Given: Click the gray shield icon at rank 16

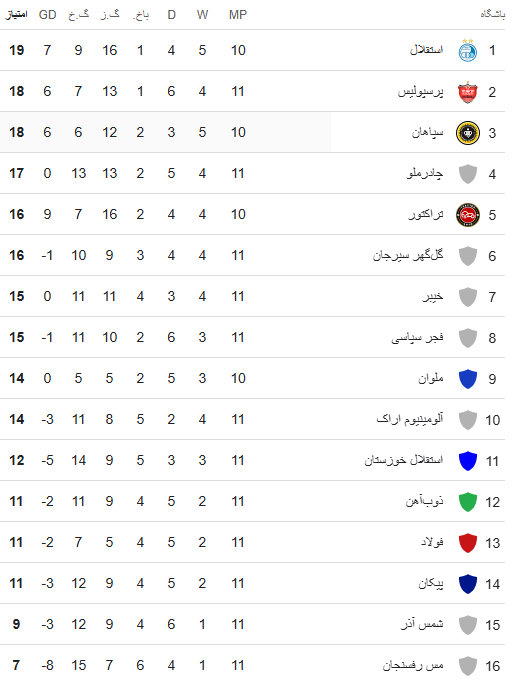Looking at the screenshot, I should click(x=468, y=666).
